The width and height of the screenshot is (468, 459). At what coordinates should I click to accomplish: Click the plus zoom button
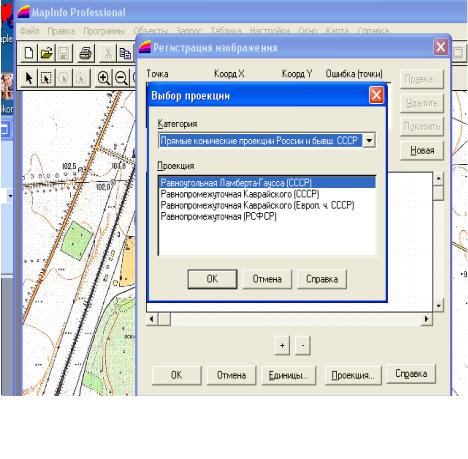pos(282,345)
